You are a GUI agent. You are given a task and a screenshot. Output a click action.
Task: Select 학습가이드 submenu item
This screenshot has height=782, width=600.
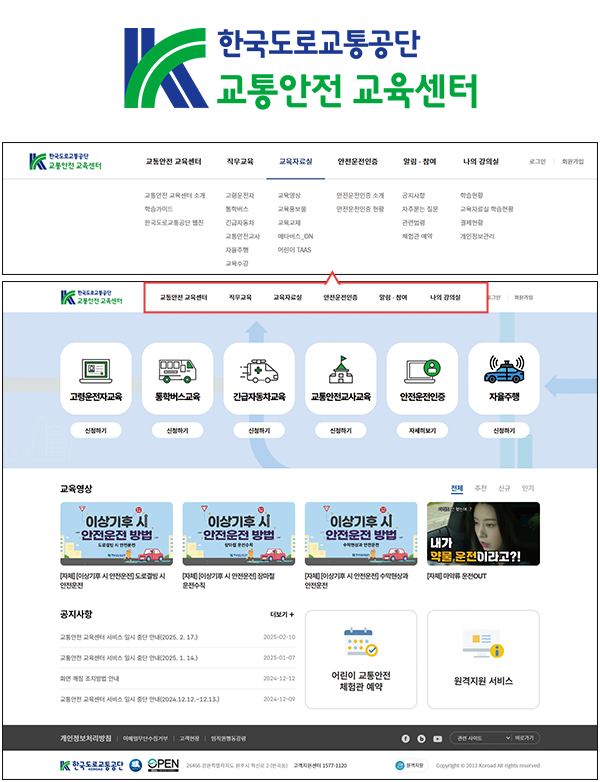pyautogui.click(x=159, y=209)
